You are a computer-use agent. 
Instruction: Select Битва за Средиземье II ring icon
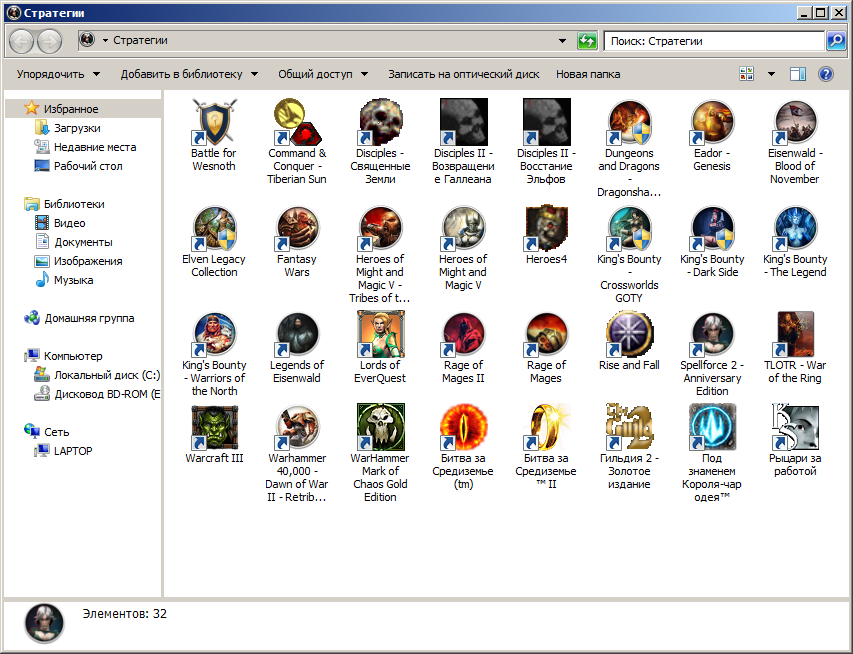click(546, 427)
